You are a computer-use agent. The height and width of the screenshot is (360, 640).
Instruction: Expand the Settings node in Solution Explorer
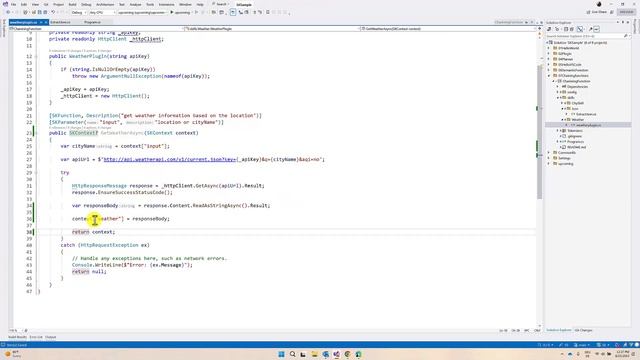pos(549,158)
